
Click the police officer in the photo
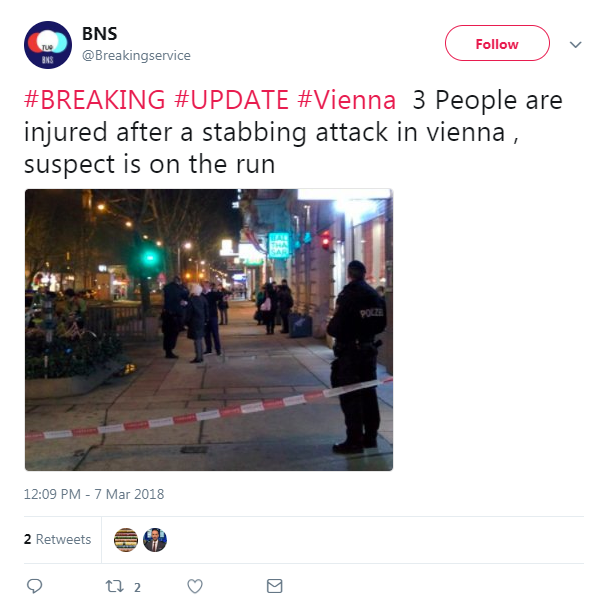pos(357,357)
